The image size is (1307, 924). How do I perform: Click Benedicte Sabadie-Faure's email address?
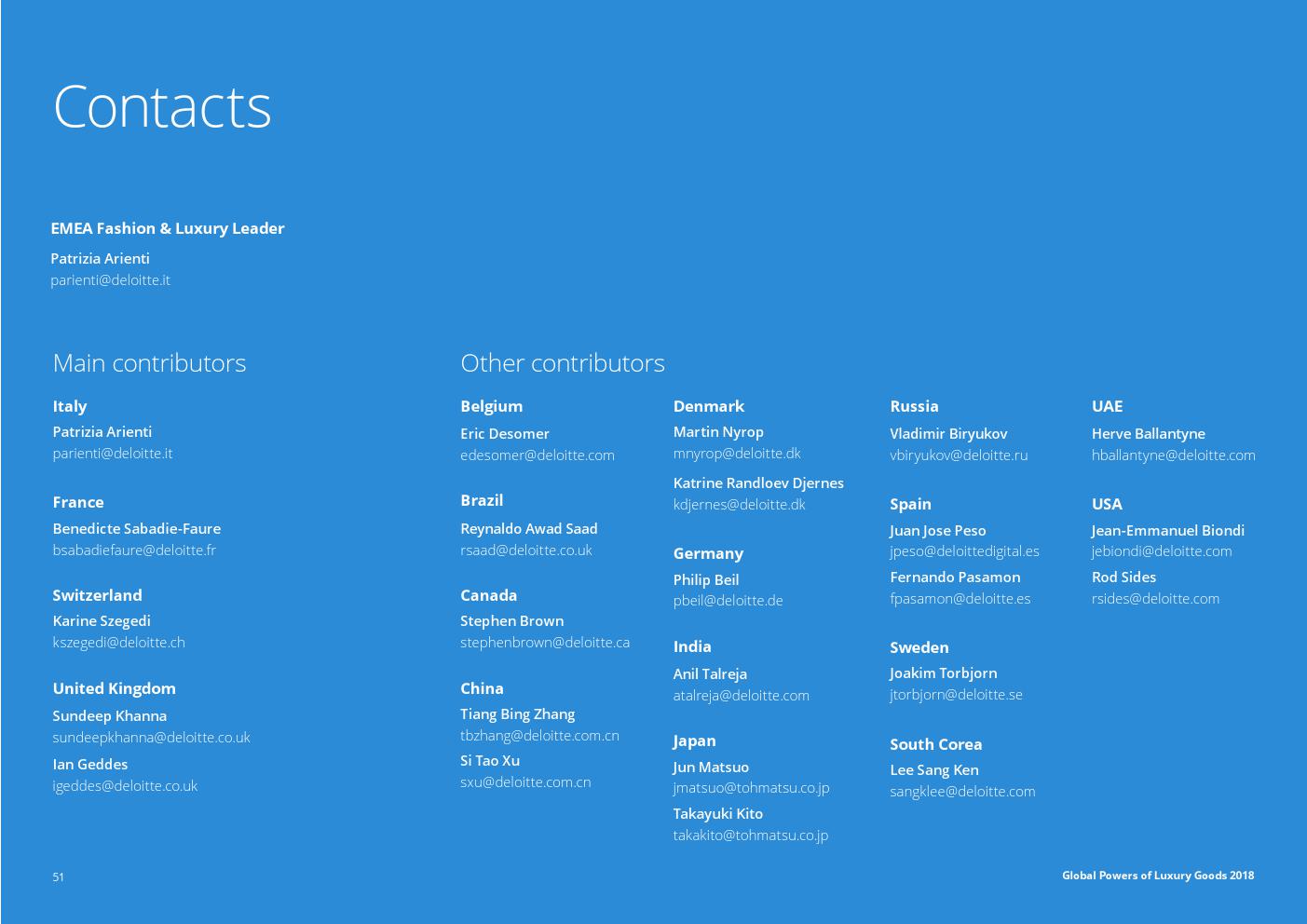pos(134,550)
